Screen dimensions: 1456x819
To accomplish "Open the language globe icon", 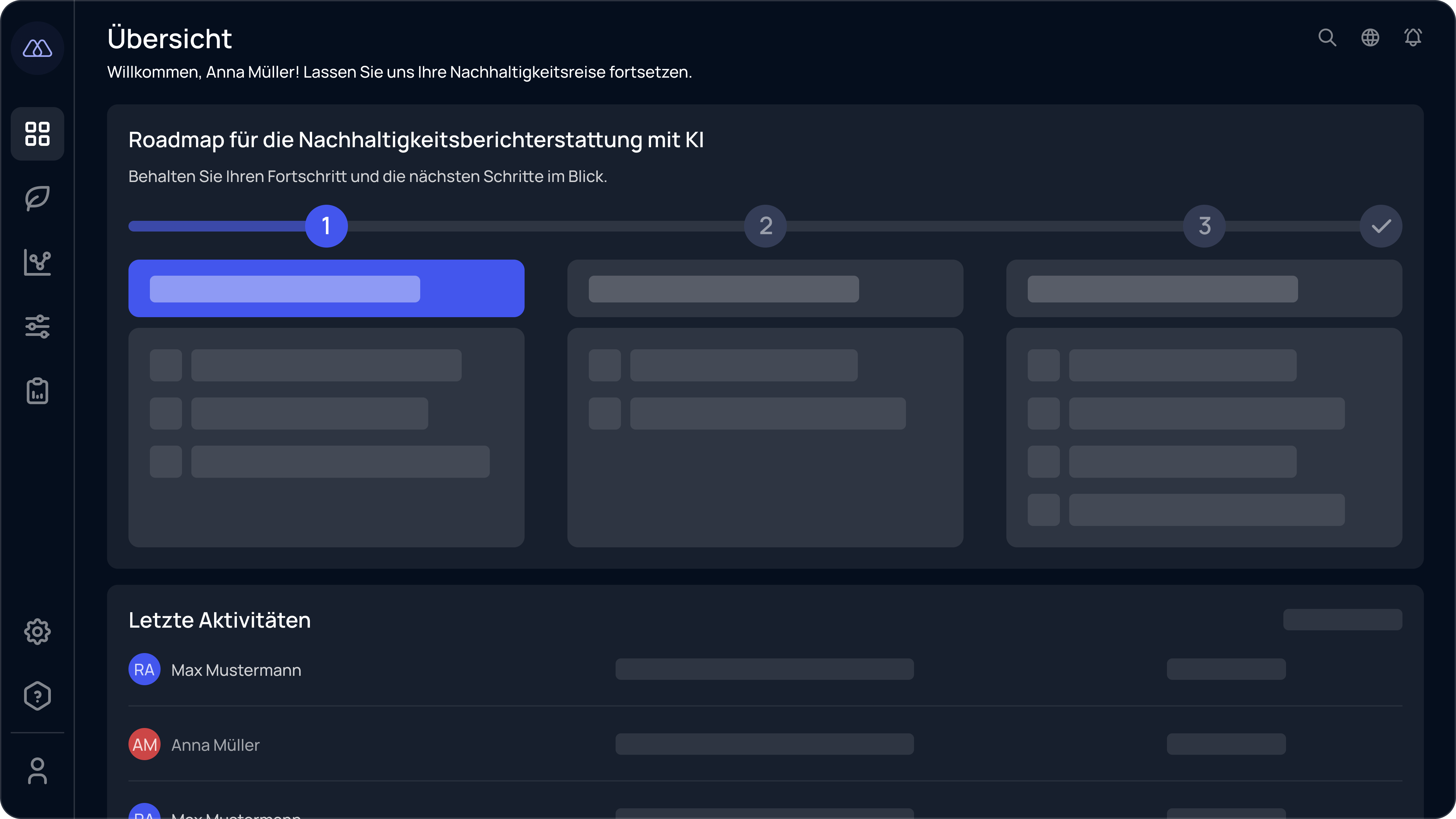I will point(1370,37).
